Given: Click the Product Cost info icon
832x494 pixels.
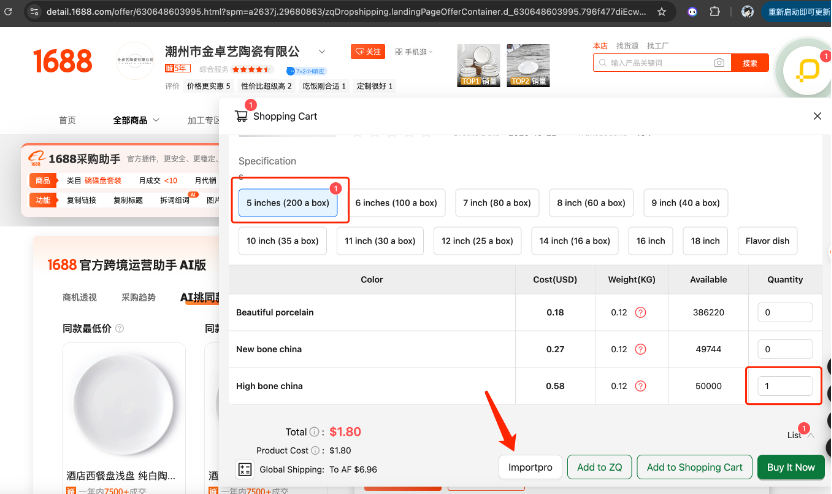Looking at the screenshot, I should pos(315,450).
